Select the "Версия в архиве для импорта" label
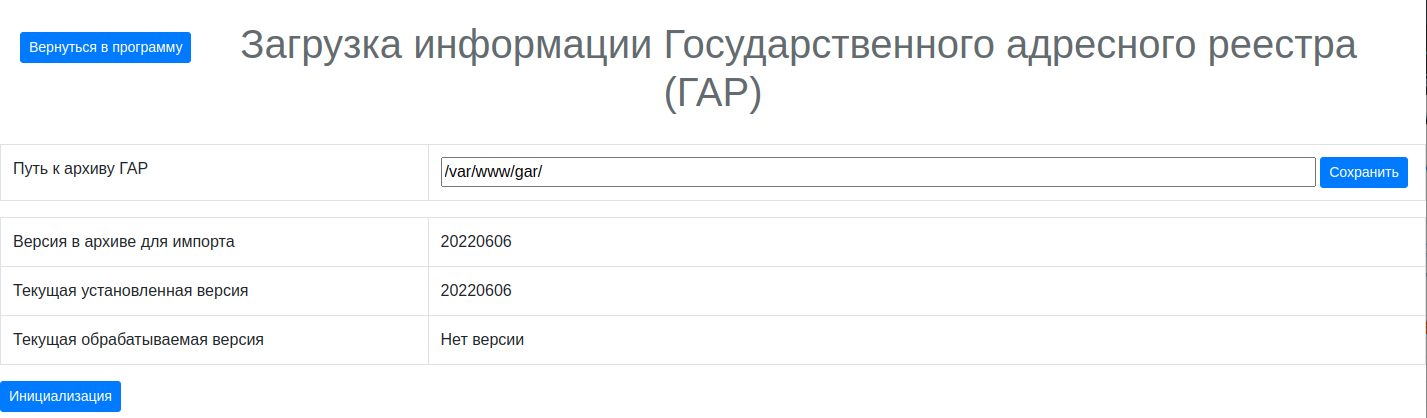The image size is (1427, 418). pos(124,242)
